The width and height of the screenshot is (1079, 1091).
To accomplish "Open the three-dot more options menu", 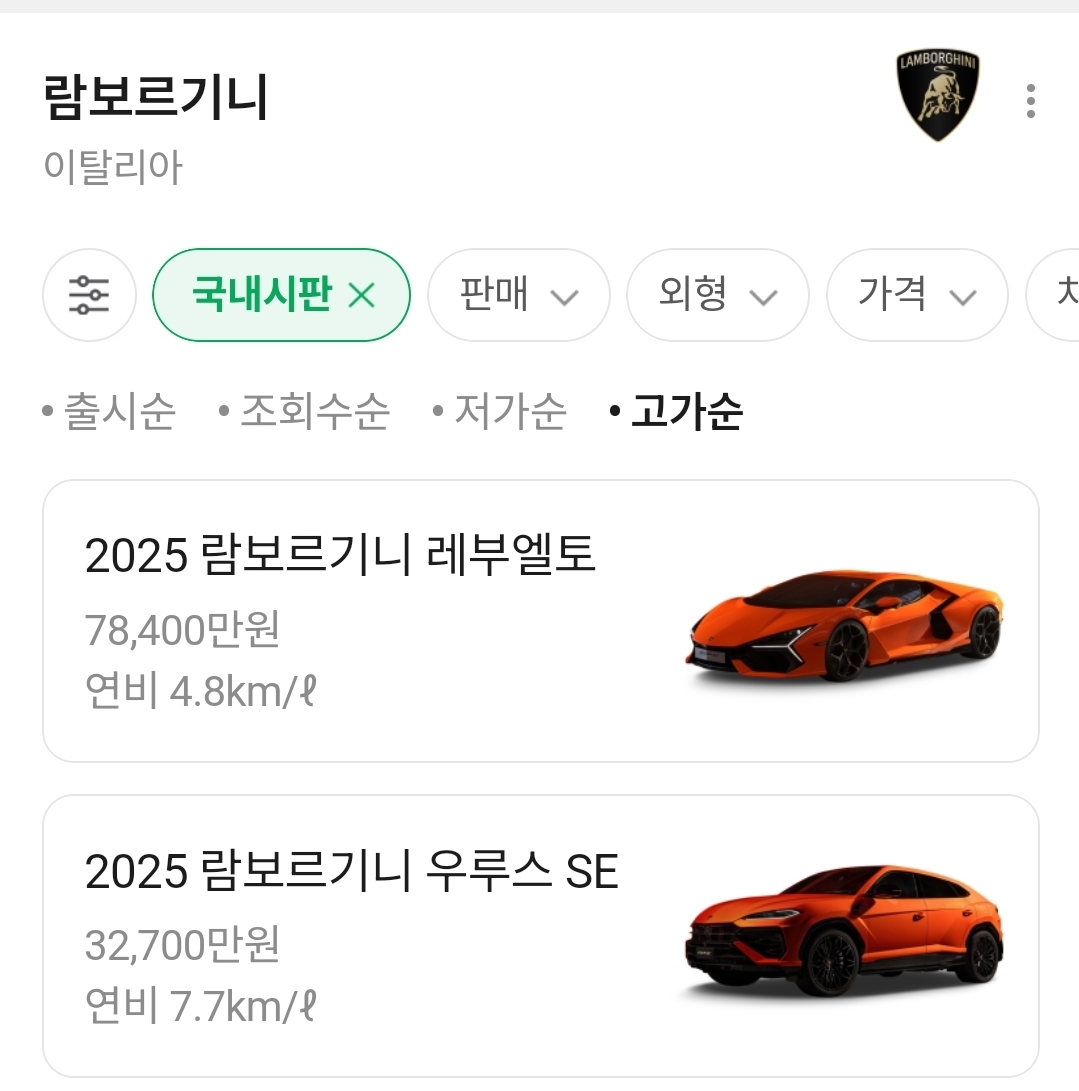I will click(1030, 101).
